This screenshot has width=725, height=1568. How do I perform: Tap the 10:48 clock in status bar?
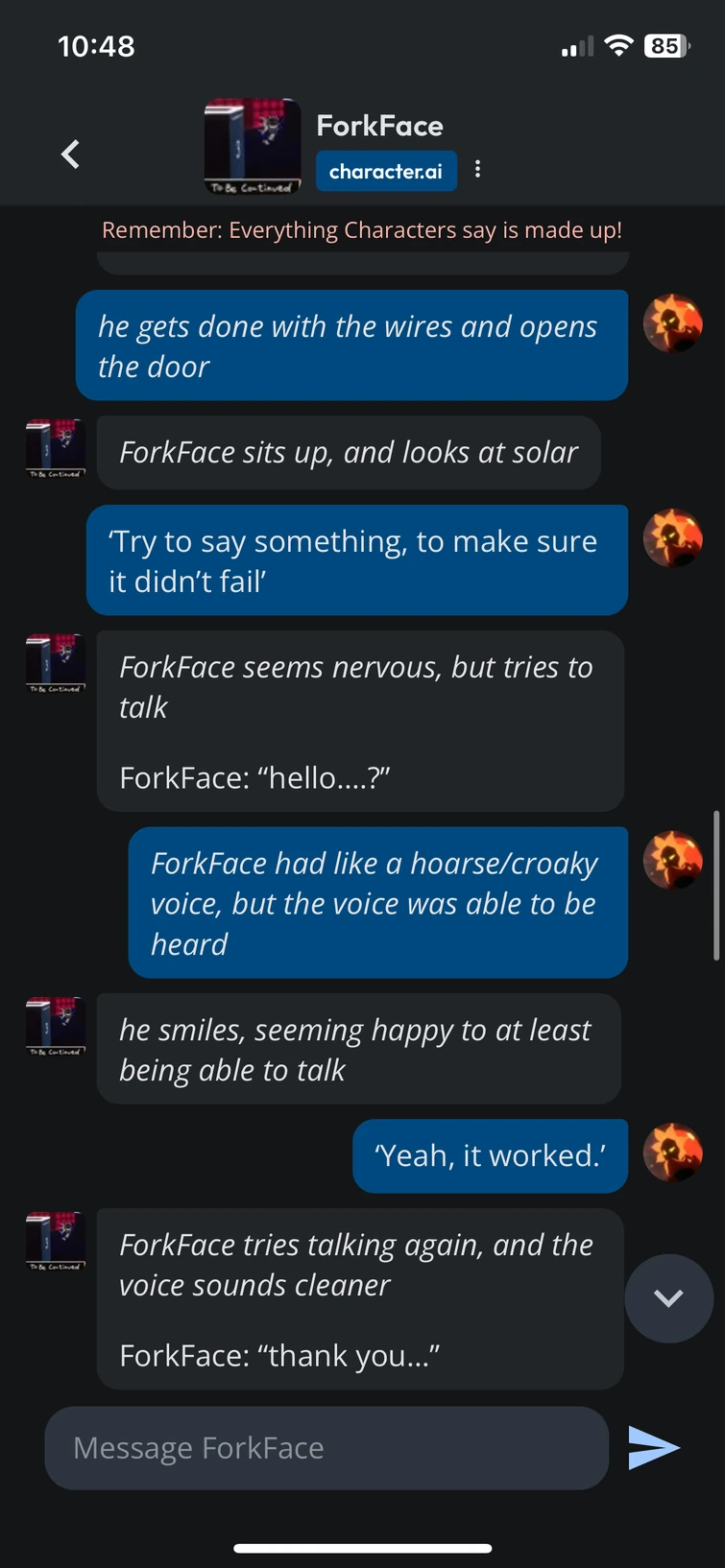pos(96,44)
